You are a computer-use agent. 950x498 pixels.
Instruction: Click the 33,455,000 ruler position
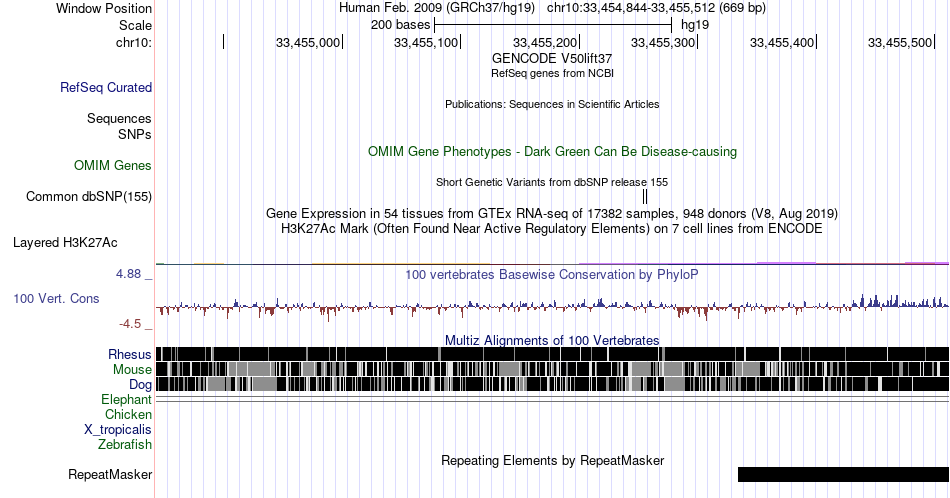pos(308,42)
